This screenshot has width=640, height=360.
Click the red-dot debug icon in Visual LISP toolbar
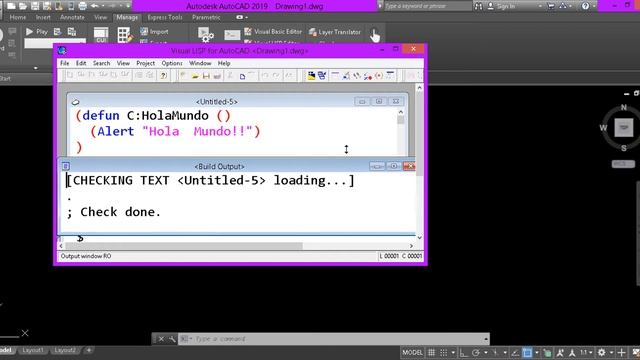[379, 76]
